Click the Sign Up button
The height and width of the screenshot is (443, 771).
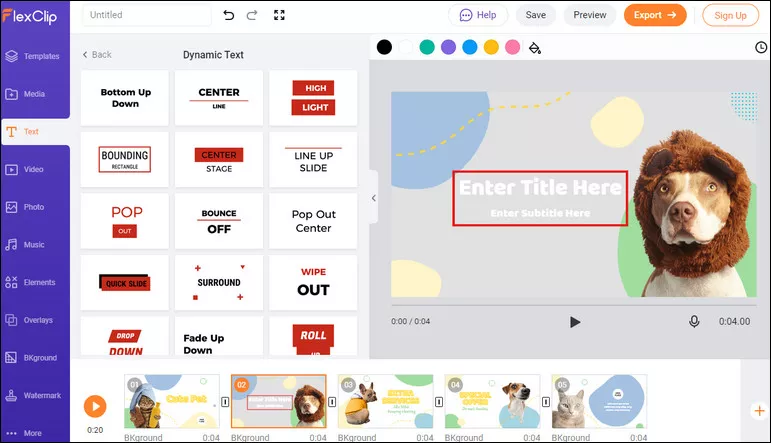pos(730,15)
